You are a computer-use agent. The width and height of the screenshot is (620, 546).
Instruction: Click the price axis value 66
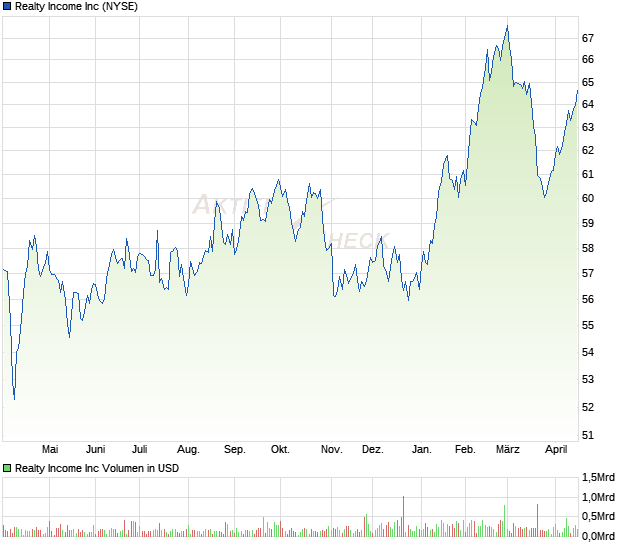(x=588, y=59)
